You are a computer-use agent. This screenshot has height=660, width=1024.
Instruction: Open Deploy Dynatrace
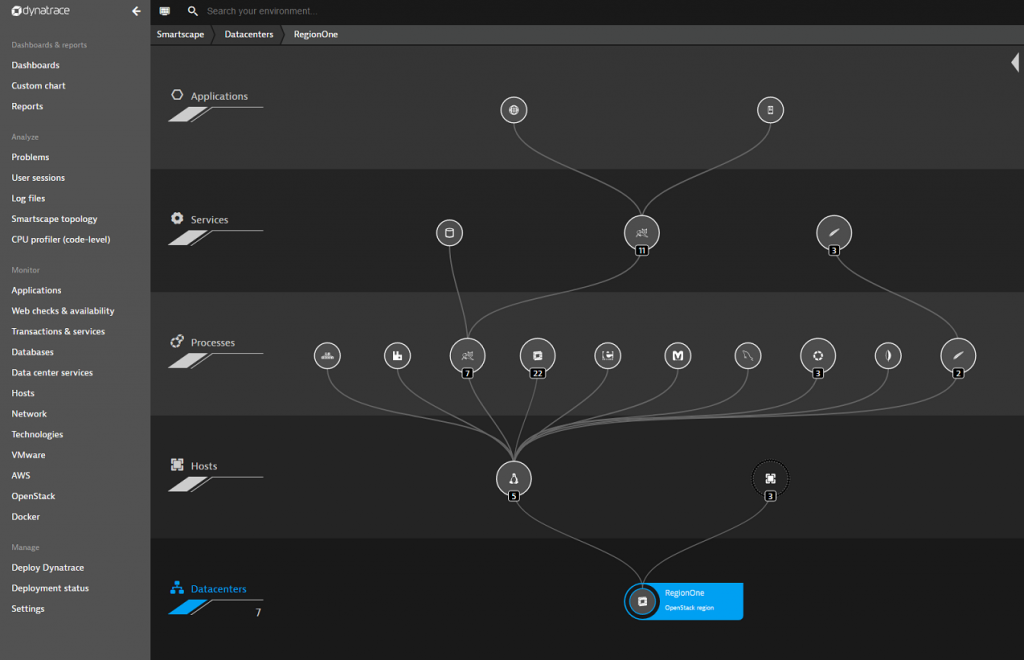point(48,568)
